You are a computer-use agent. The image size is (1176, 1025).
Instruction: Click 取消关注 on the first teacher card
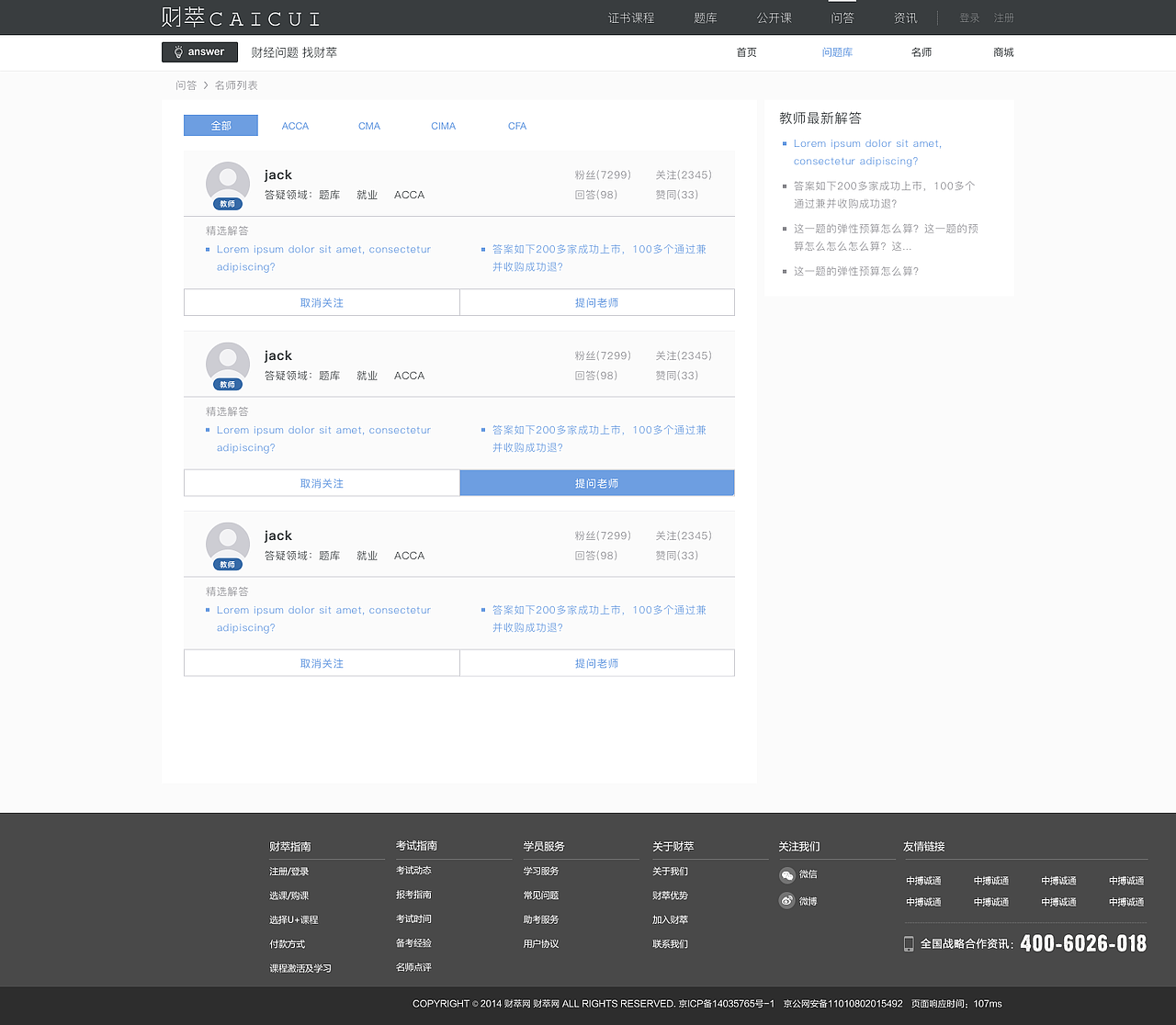pyautogui.click(x=321, y=302)
